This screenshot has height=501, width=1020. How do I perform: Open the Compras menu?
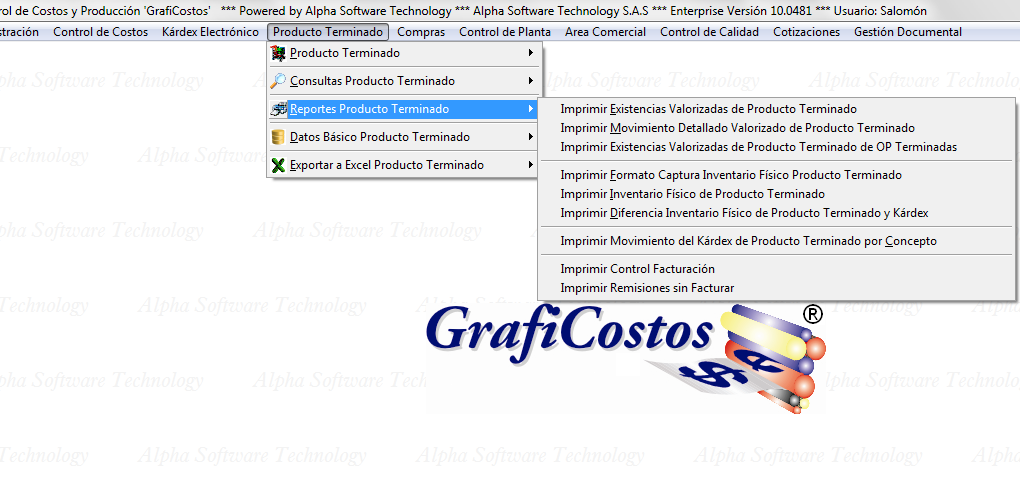pyautogui.click(x=421, y=32)
